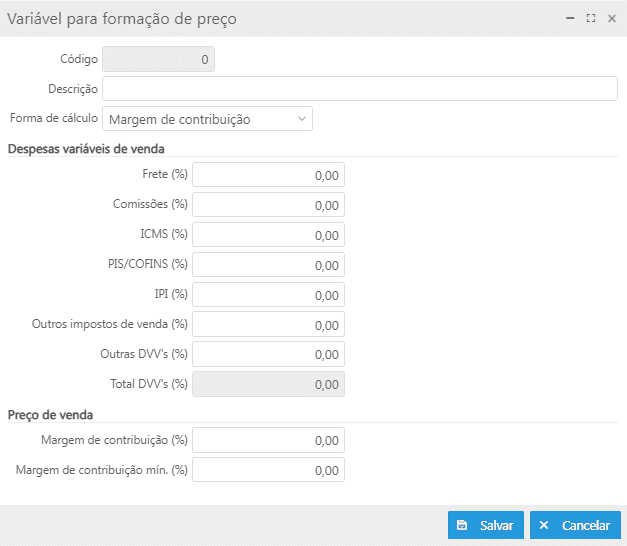Focus the Margem de contribuição (%) input
The width and height of the screenshot is (627, 546).
point(268,440)
